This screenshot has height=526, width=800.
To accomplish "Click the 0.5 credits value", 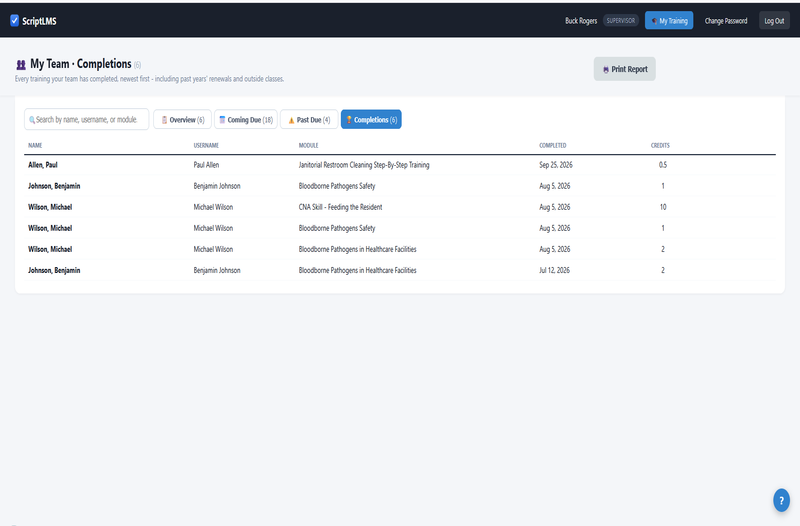I will (x=663, y=165).
